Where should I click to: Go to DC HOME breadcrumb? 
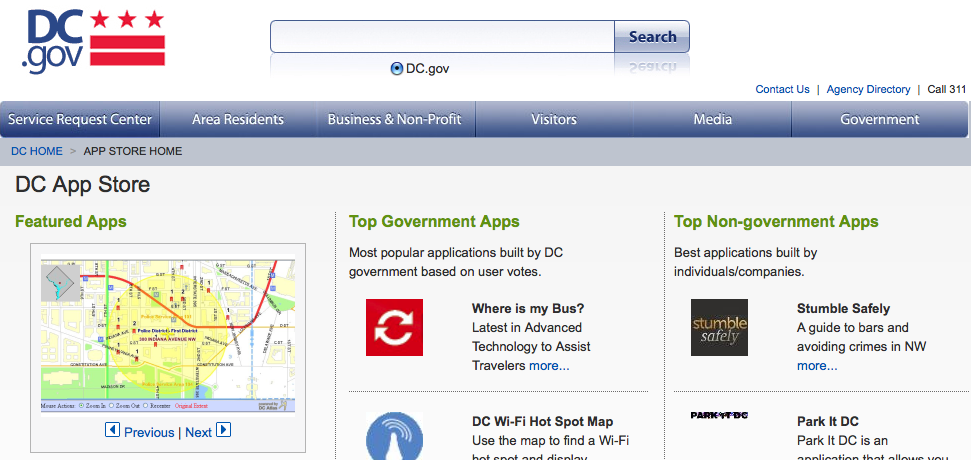point(37,151)
